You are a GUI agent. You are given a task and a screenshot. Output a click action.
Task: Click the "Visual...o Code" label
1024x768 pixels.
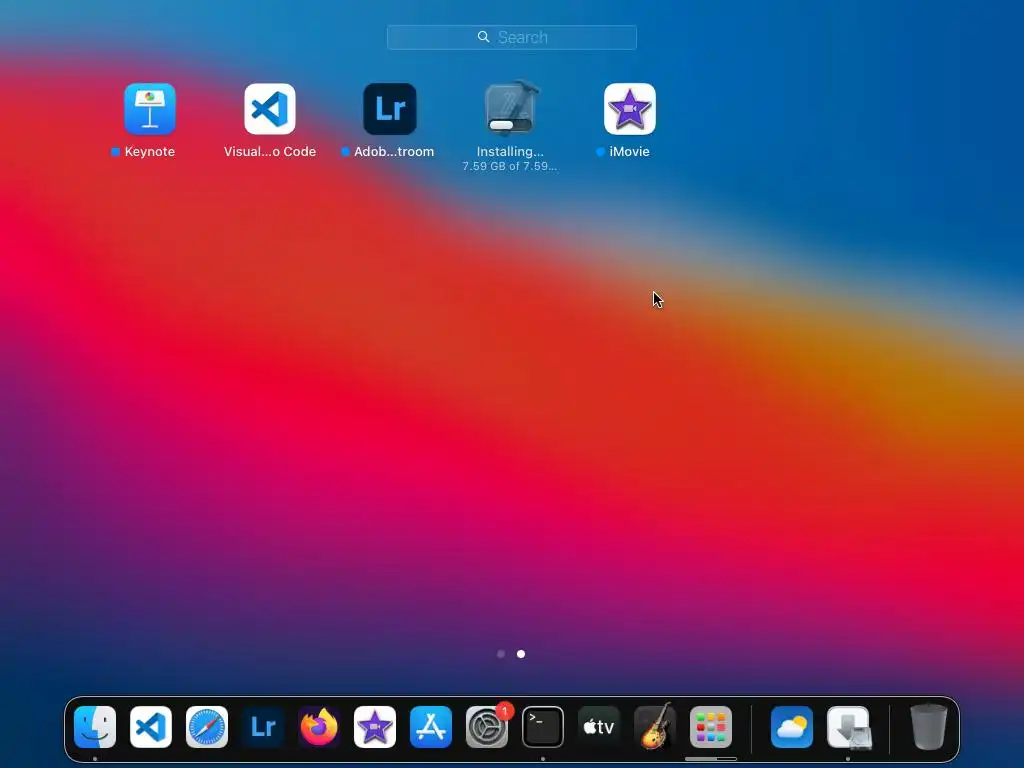tap(270, 152)
